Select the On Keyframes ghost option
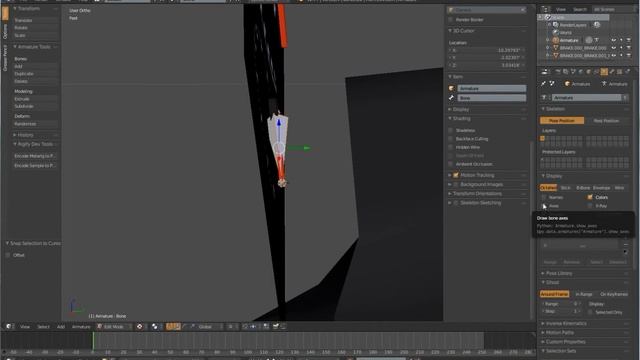The height and width of the screenshot is (360, 640). [x=614, y=294]
